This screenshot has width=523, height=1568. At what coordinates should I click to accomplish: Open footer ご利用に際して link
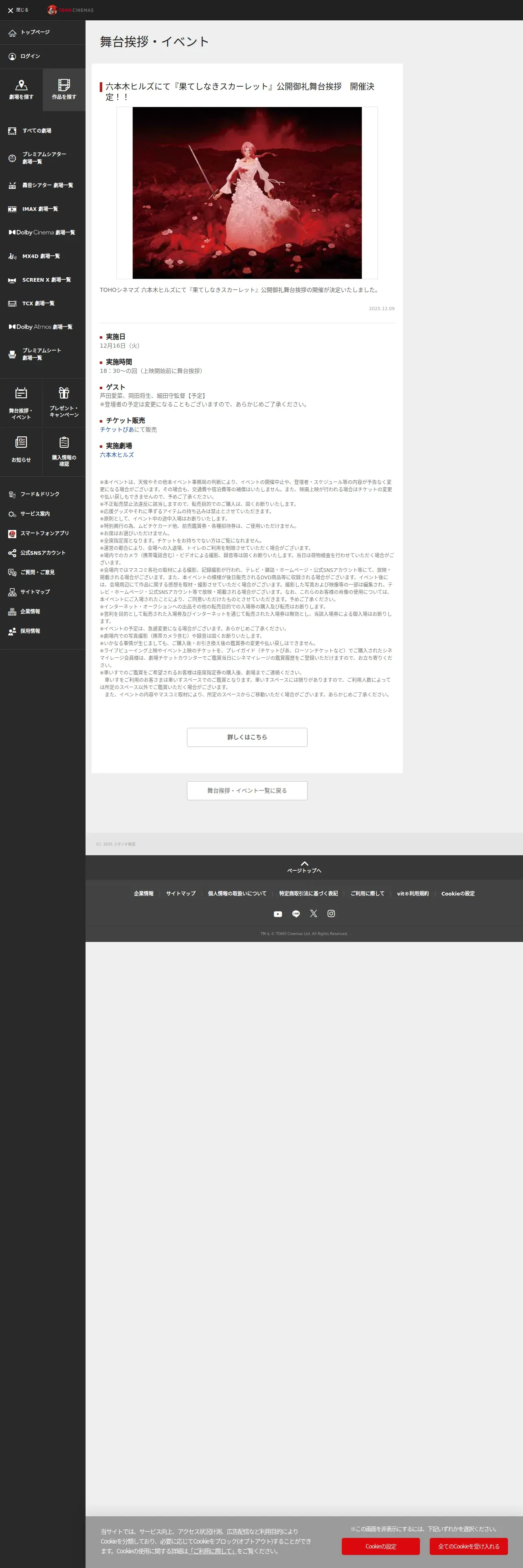point(368,893)
